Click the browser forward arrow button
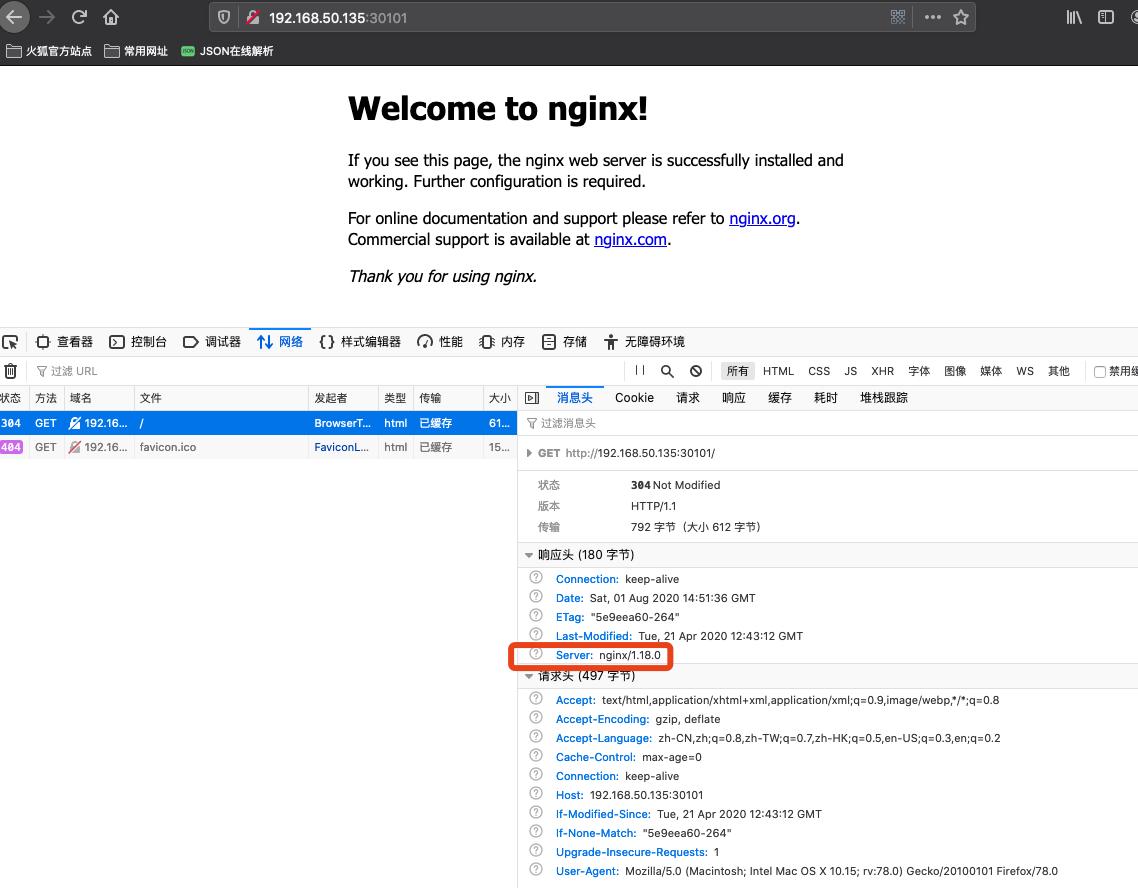1138x888 pixels. click(x=47, y=17)
